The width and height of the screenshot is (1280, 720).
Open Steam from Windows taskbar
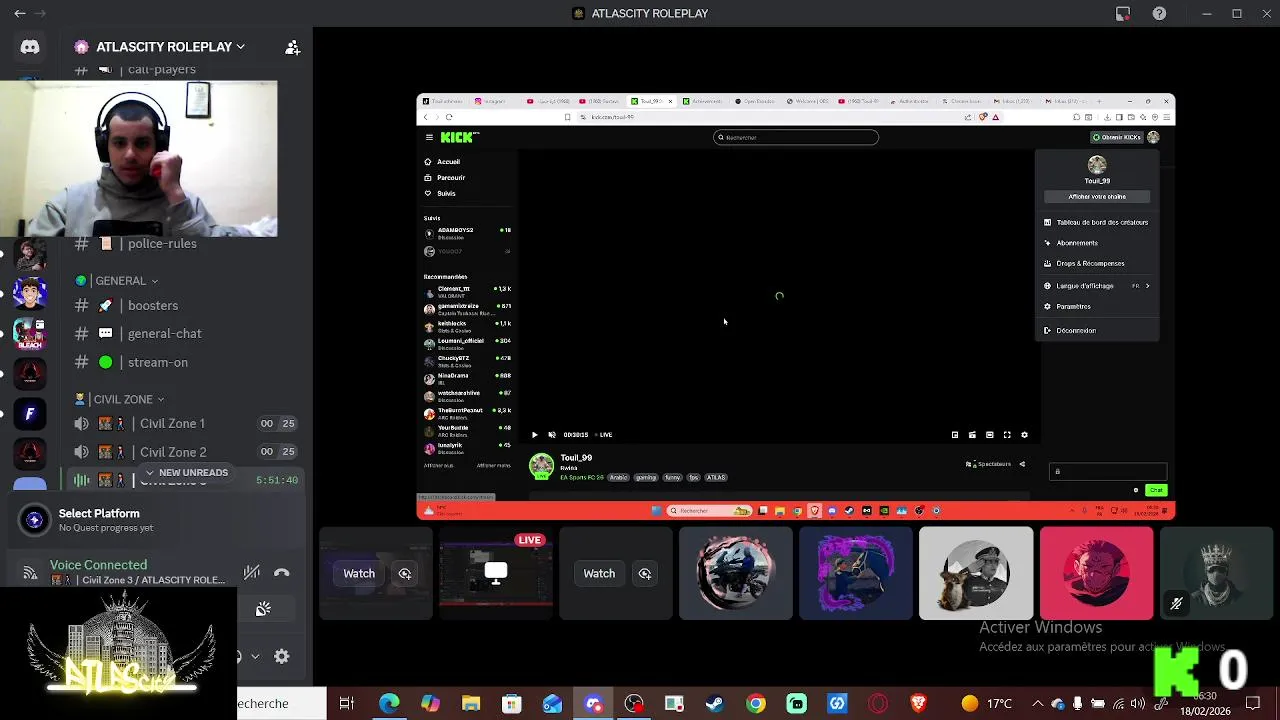(x=715, y=704)
